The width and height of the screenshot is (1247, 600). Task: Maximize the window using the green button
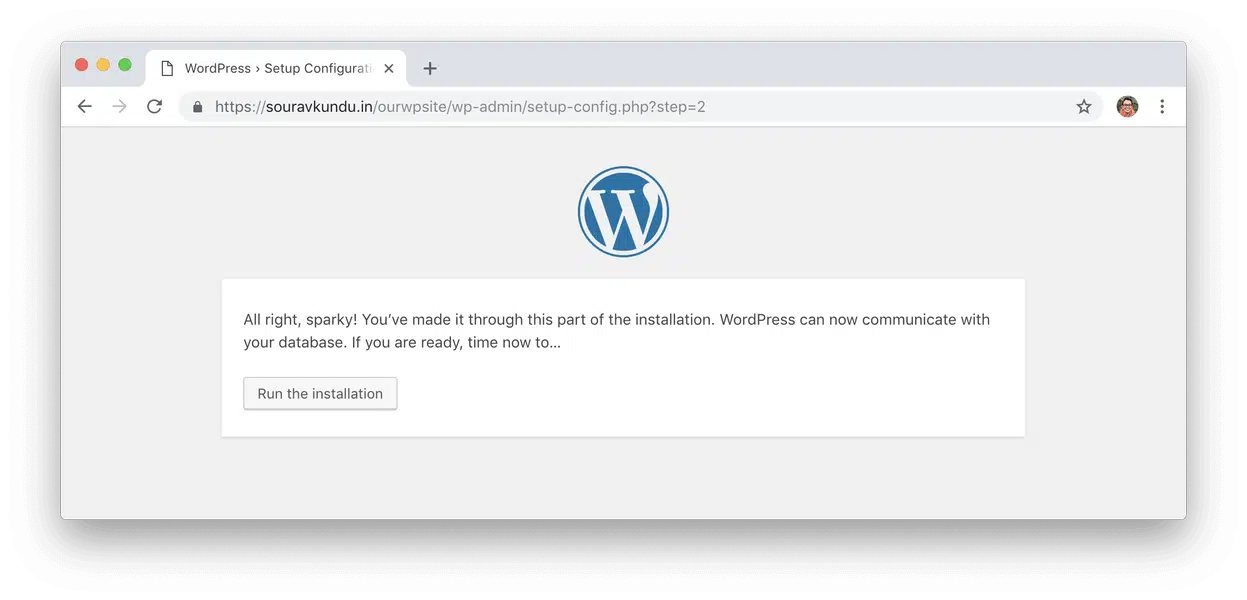coord(125,65)
